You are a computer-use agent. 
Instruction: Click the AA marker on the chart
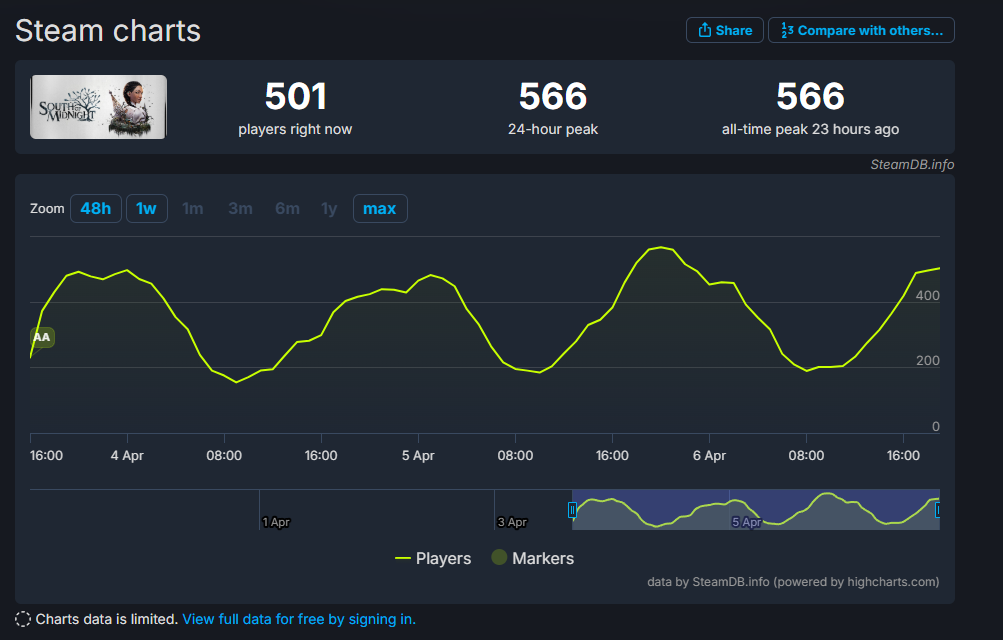[x=42, y=337]
